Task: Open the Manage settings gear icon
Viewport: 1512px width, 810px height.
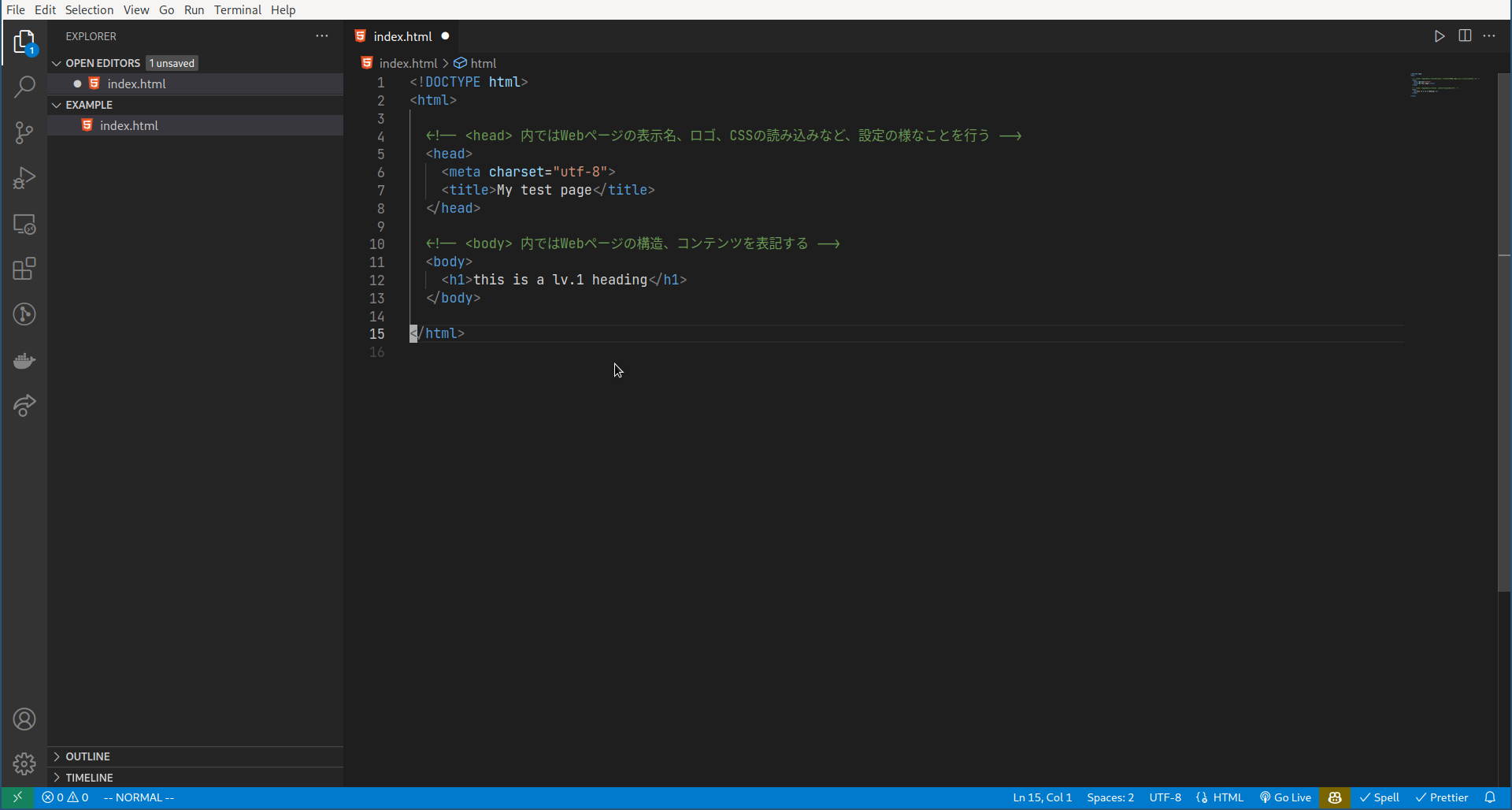Action: [x=24, y=764]
